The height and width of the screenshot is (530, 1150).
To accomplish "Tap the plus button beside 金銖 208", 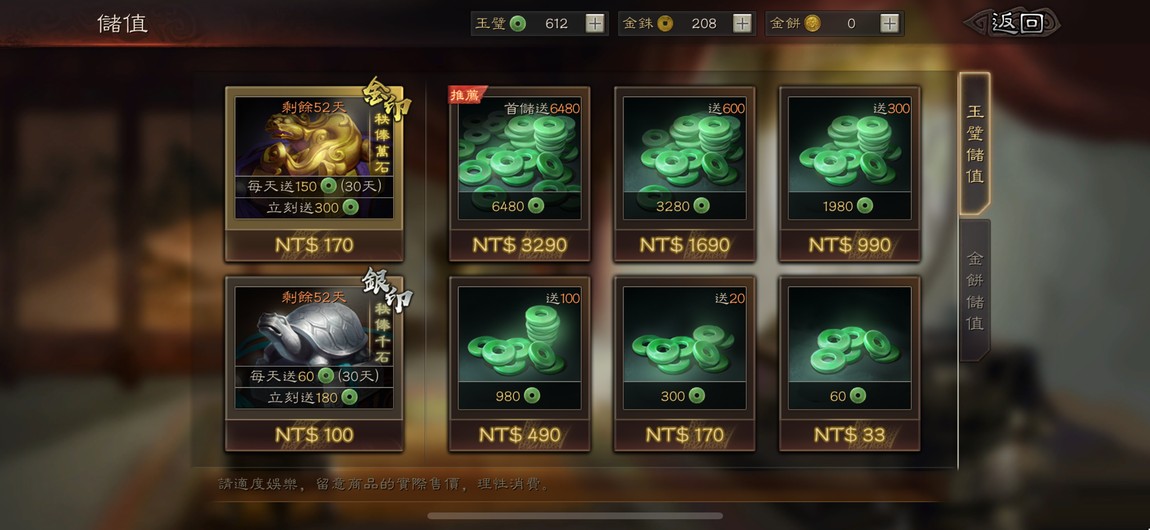I will 742,23.
